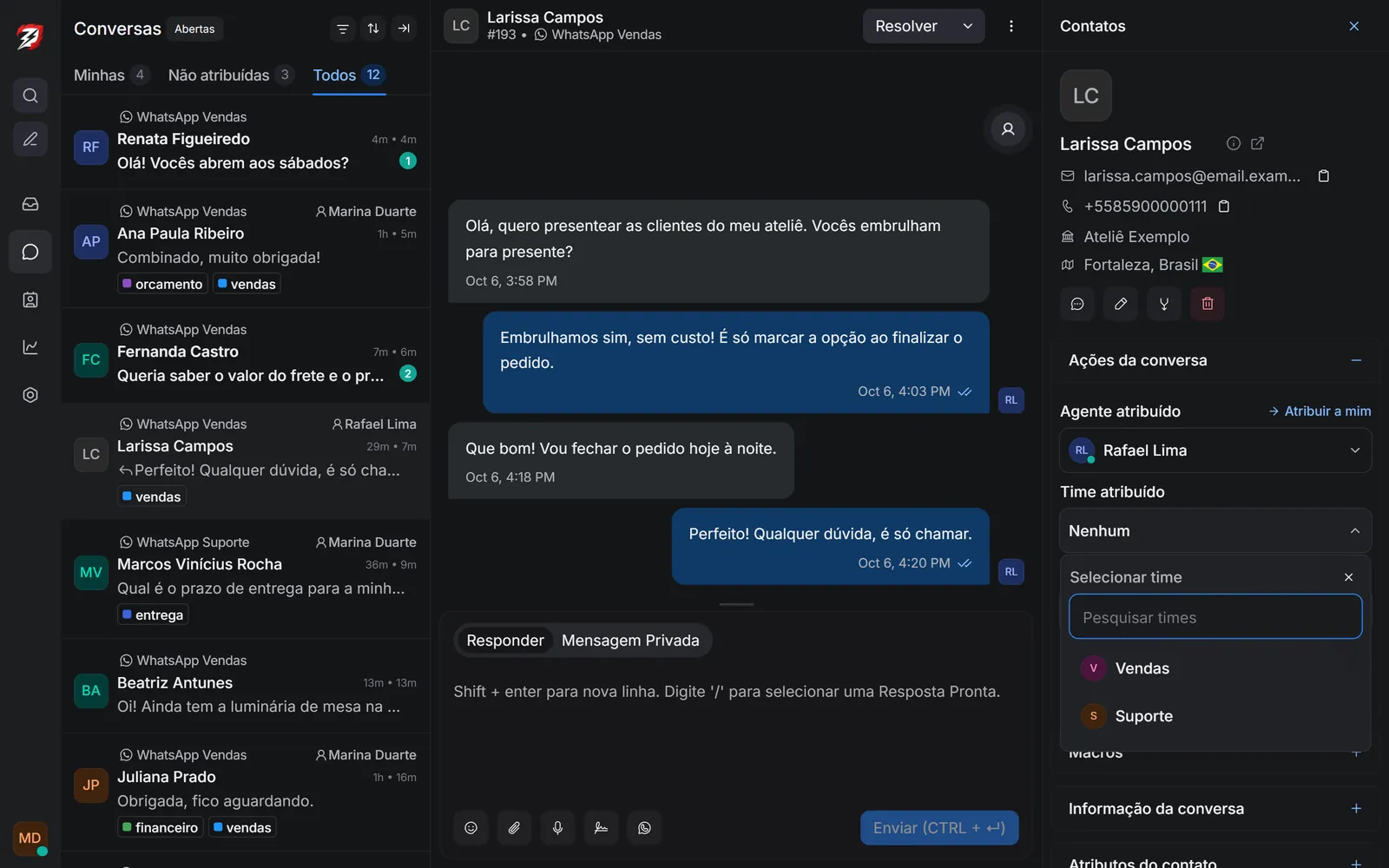Record audio with the microphone icon
Image resolution: width=1389 pixels, height=868 pixels.
tap(557, 828)
